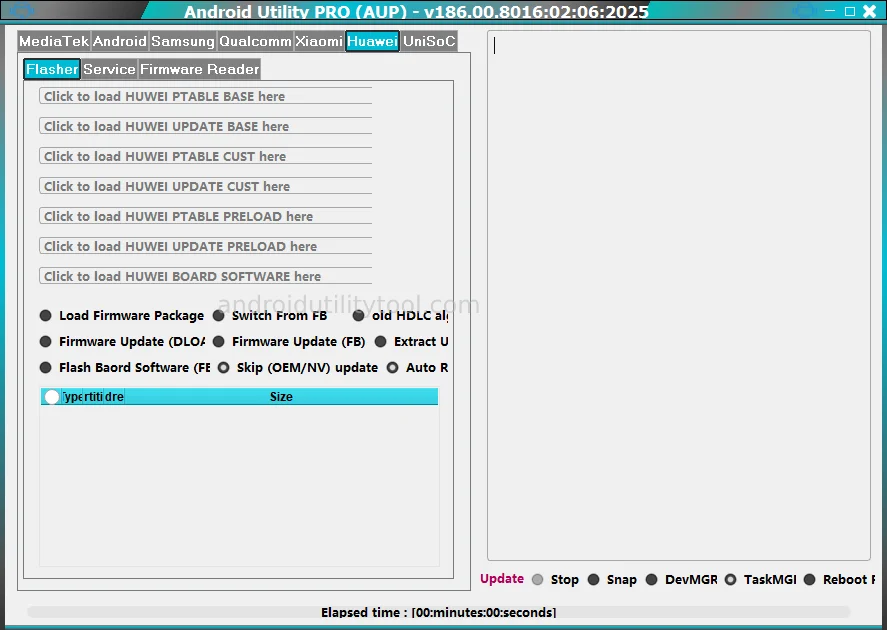Go to the Qualcomm tab
This screenshot has height=630, width=887.
(x=255, y=41)
